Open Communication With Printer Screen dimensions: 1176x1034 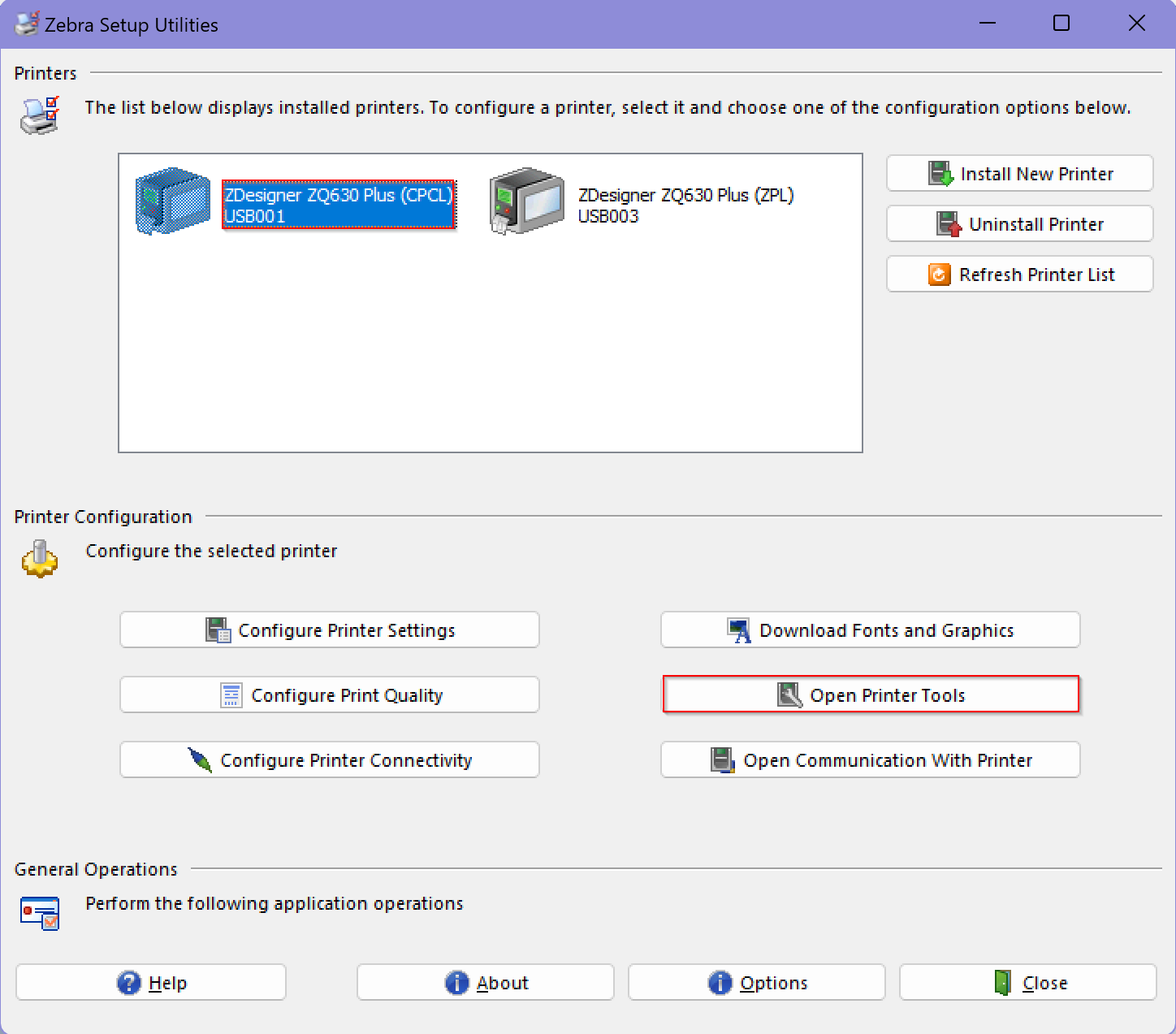870,759
